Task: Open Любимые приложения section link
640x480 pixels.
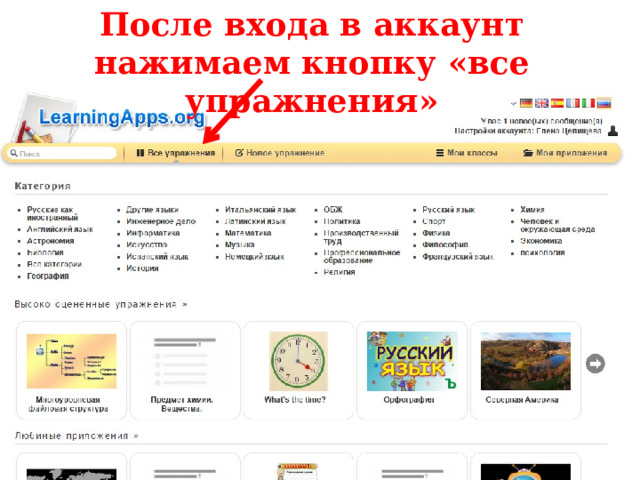Action: [x=76, y=436]
